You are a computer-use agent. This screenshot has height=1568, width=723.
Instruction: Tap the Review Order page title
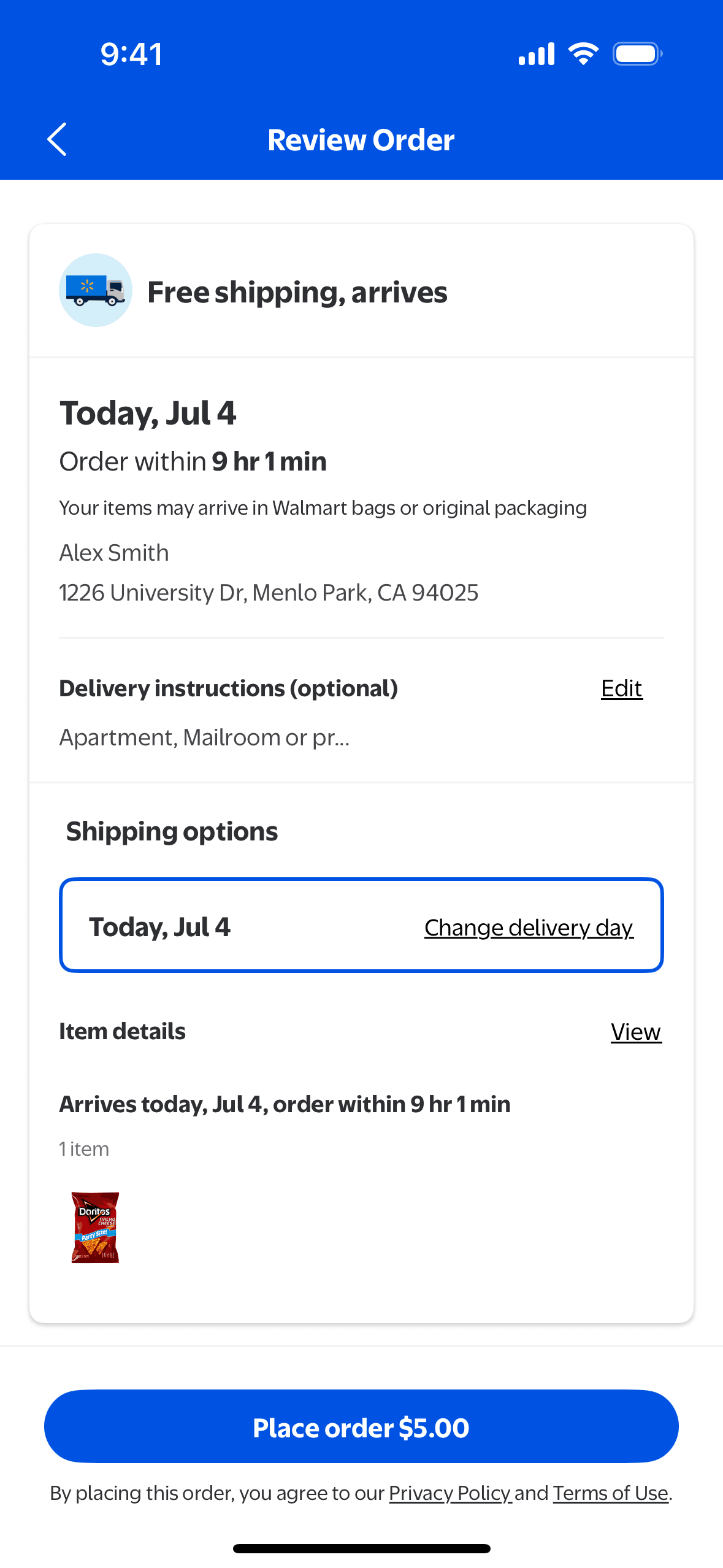pyautogui.click(x=361, y=140)
